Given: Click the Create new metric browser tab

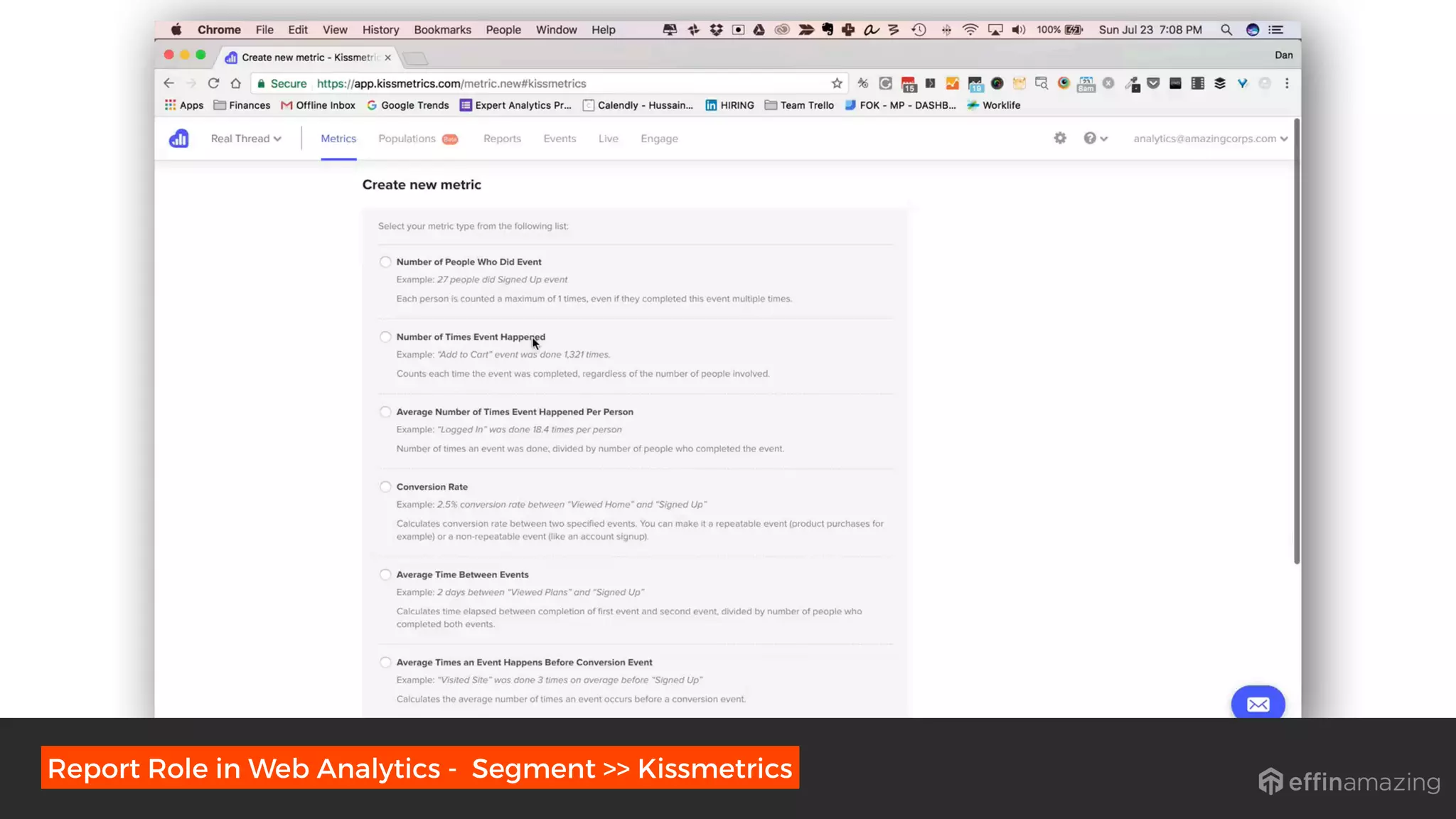Looking at the screenshot, I should coord(308,58).
